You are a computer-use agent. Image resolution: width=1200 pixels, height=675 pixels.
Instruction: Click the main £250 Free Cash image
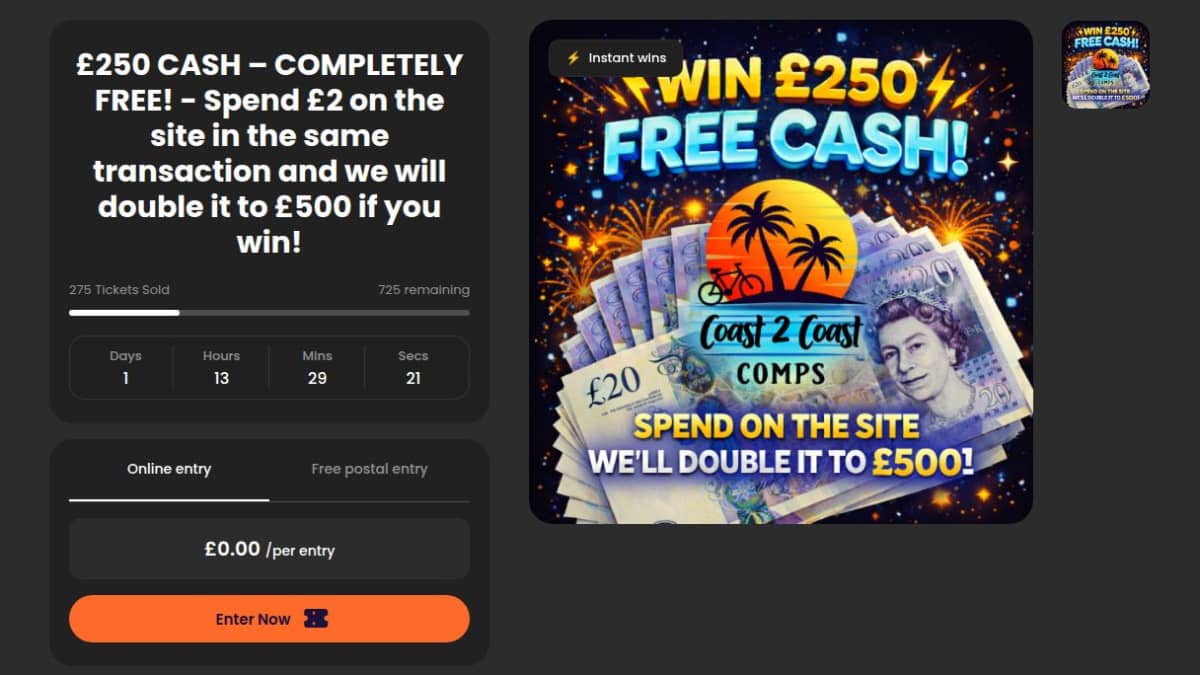coord(780,271)
